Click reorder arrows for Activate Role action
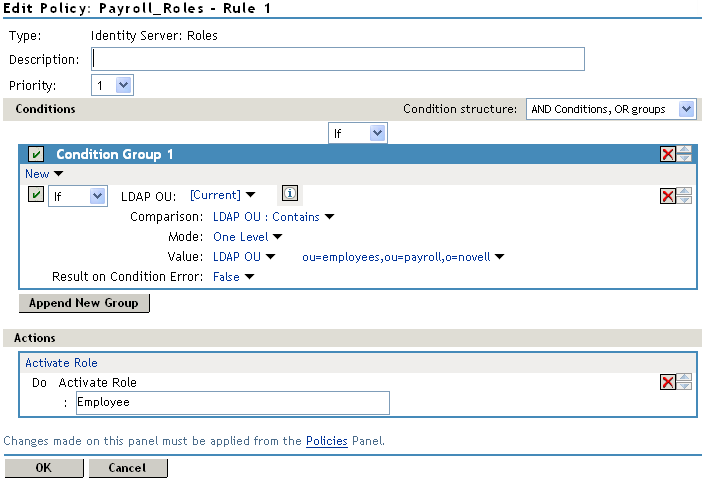The height and width of the screenshot is (481, 702). 684,382
